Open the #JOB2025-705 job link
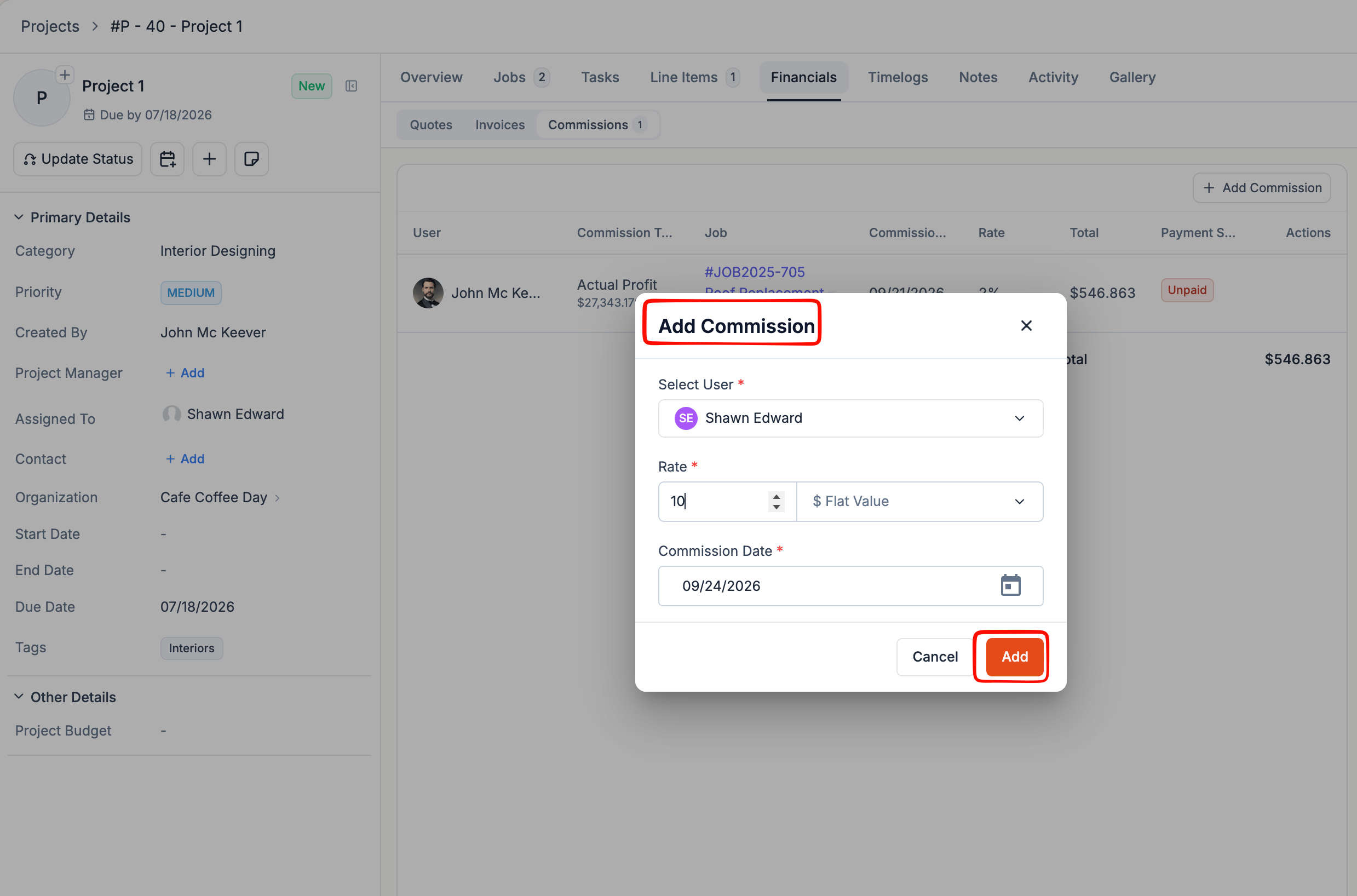The image size is (1357, 896). [754, 272]
